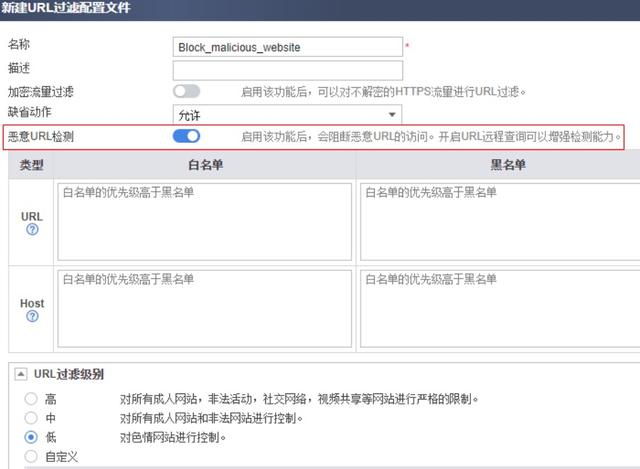Click the URL blacklist text area
This screenshot has width=640, height=469.
[500, 222]
